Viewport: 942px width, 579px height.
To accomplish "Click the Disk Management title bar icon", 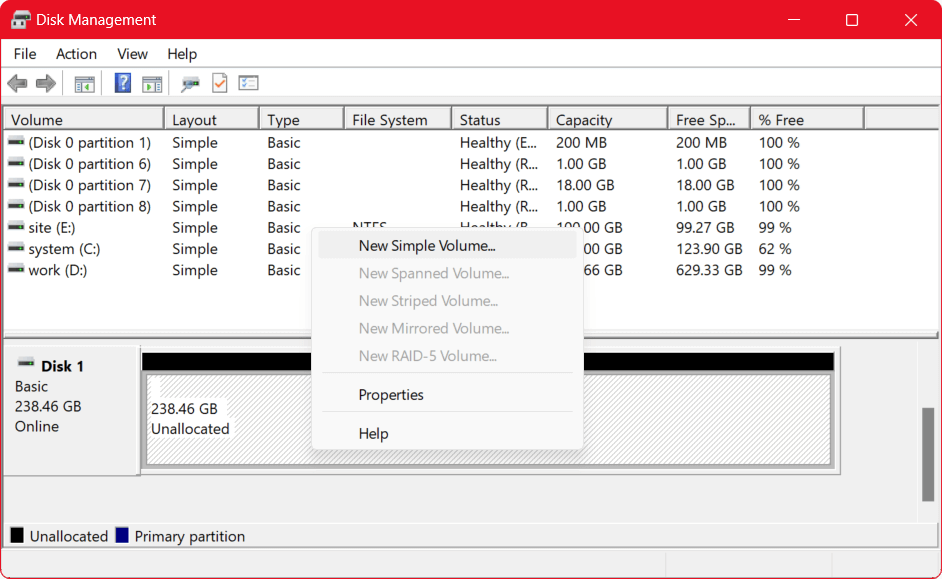I will click(x=19, y=19).
